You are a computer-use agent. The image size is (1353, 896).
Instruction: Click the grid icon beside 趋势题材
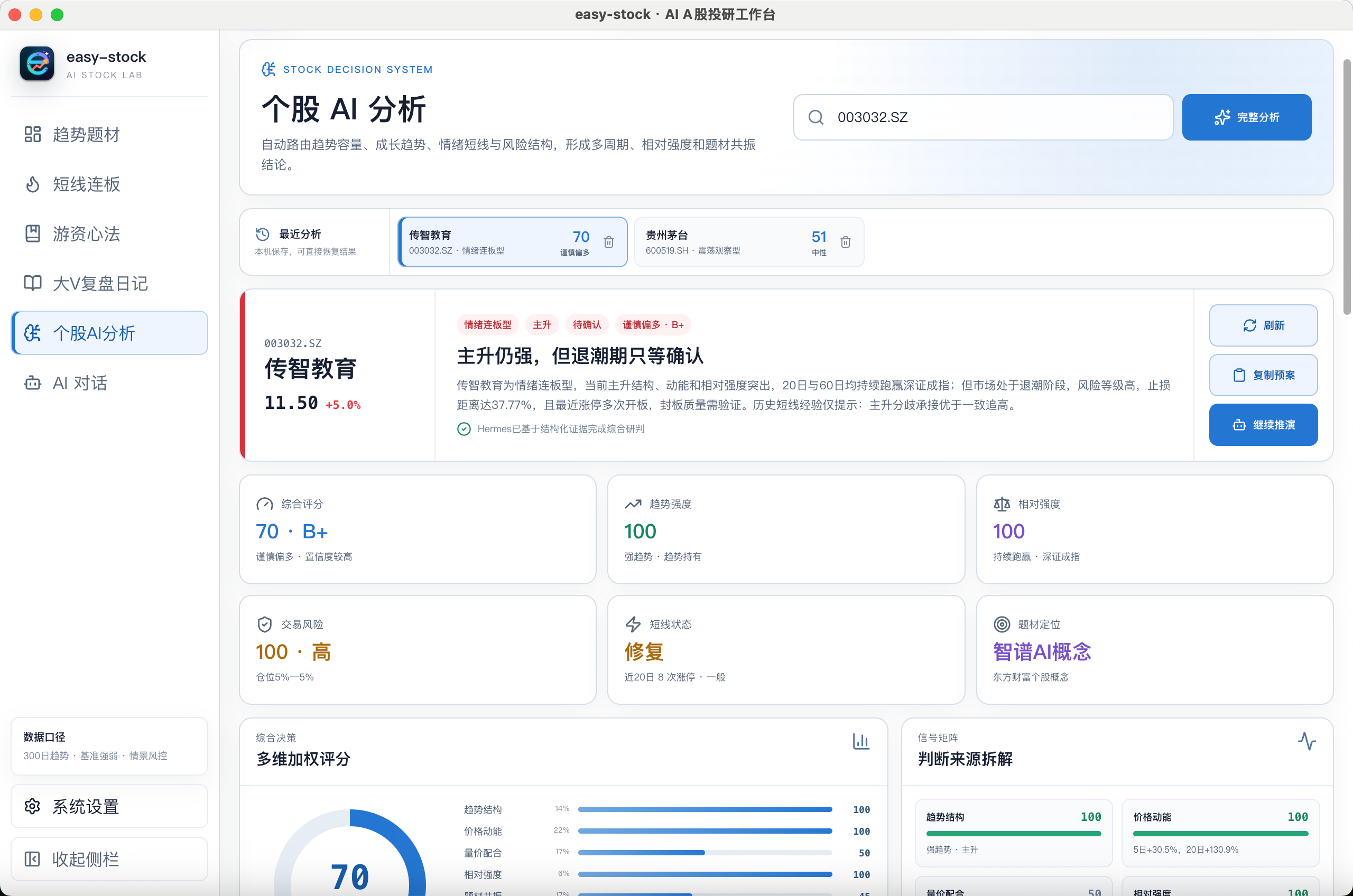point(33,135)
